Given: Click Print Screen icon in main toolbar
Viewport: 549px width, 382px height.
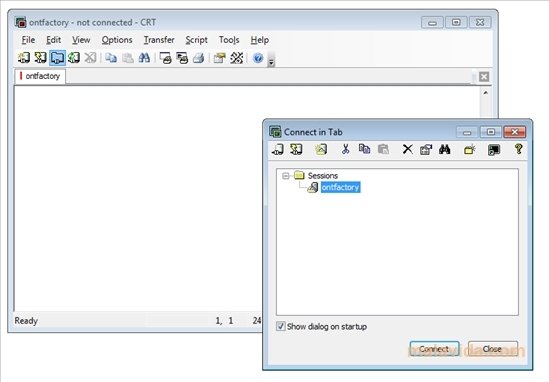Looking at the screenshot, I should [165, 58].
